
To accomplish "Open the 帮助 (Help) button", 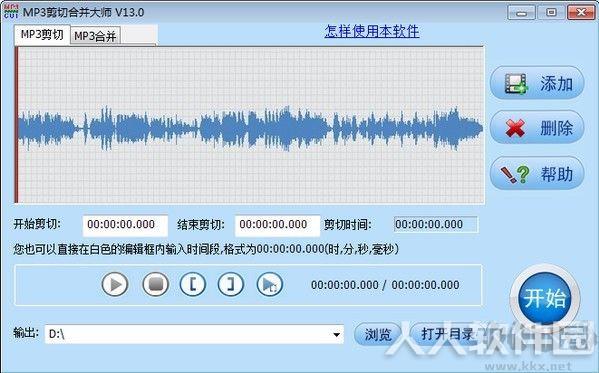I will click(537, 174).
